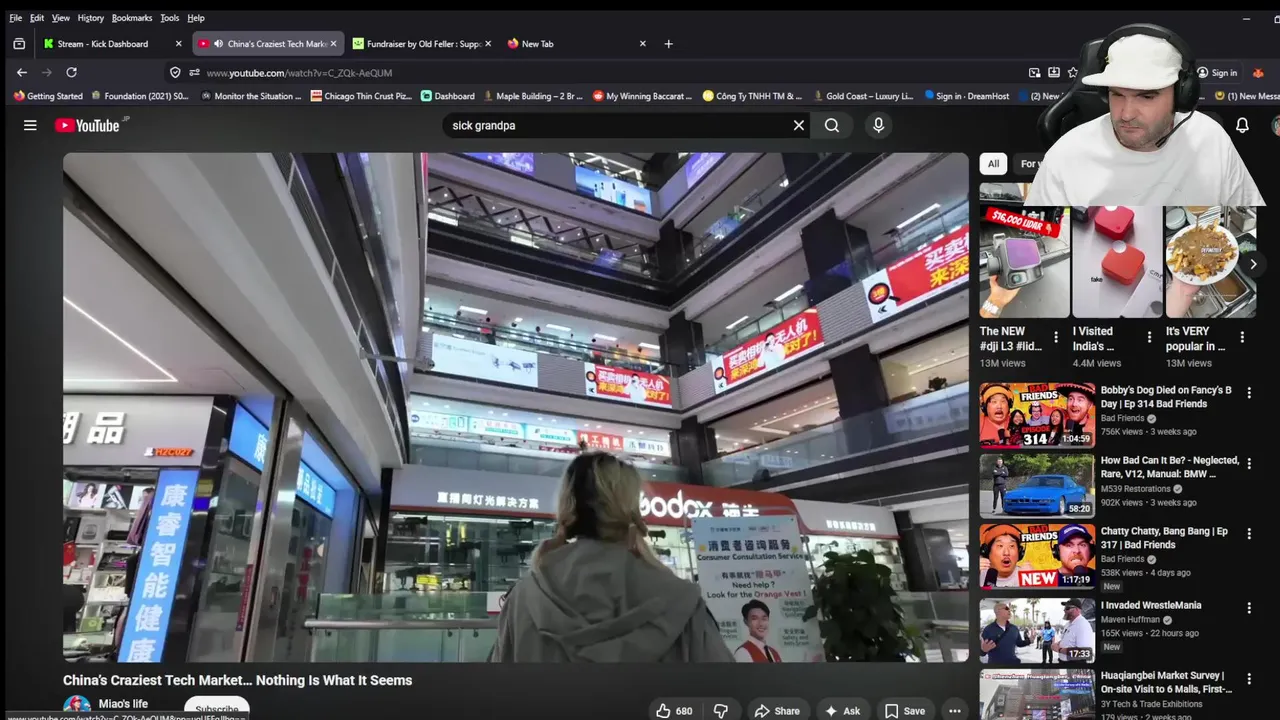Screen dimensions: 1280x720
Task: Share the video
Action: point(777,711)
